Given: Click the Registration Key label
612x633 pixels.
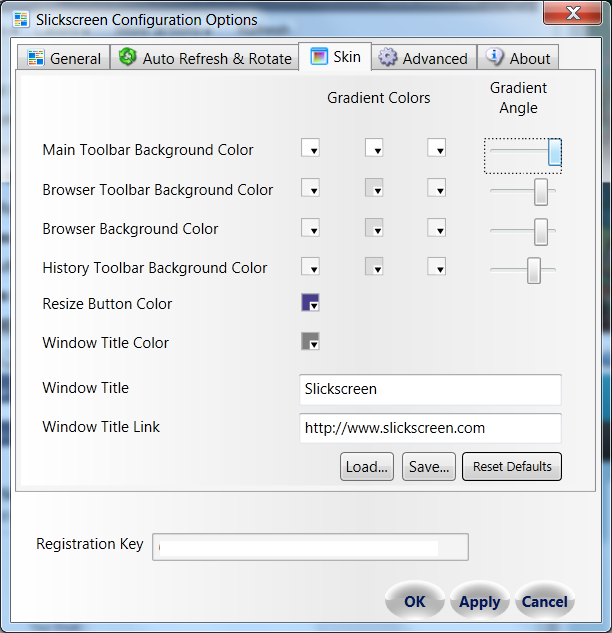Looking at the screenshot, I should tap(90, 544).
